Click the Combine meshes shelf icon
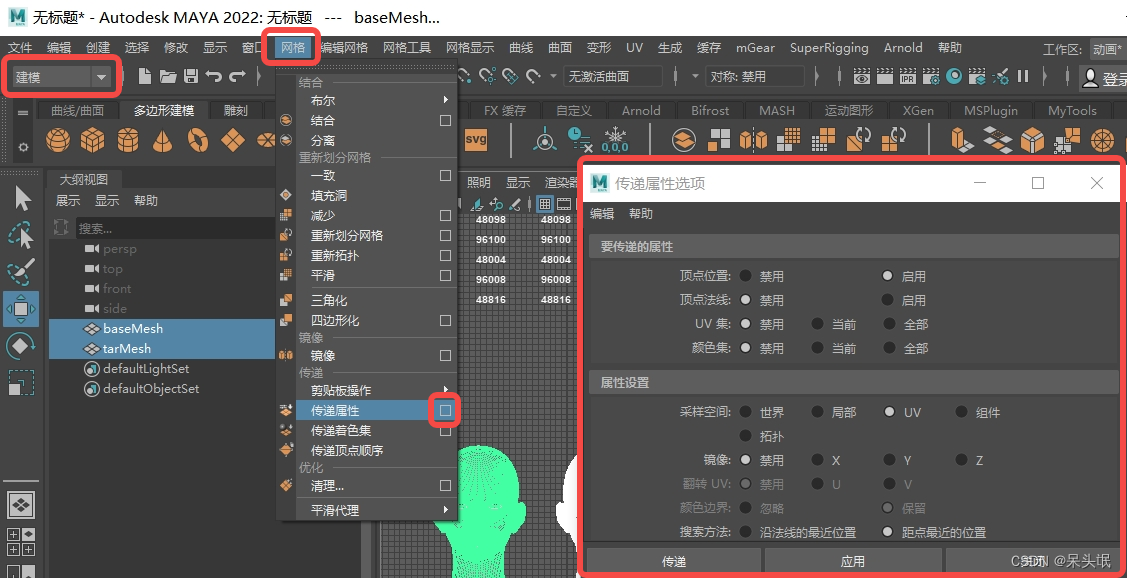The width and height of the screenshot is (1127, 578). tap(684, 139)
